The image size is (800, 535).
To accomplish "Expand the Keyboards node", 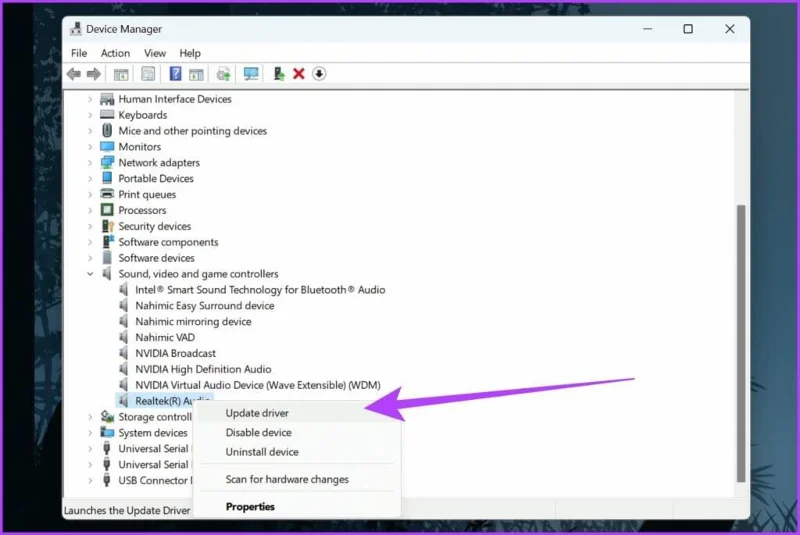I will pyautogui.click(x=90, y=115).
